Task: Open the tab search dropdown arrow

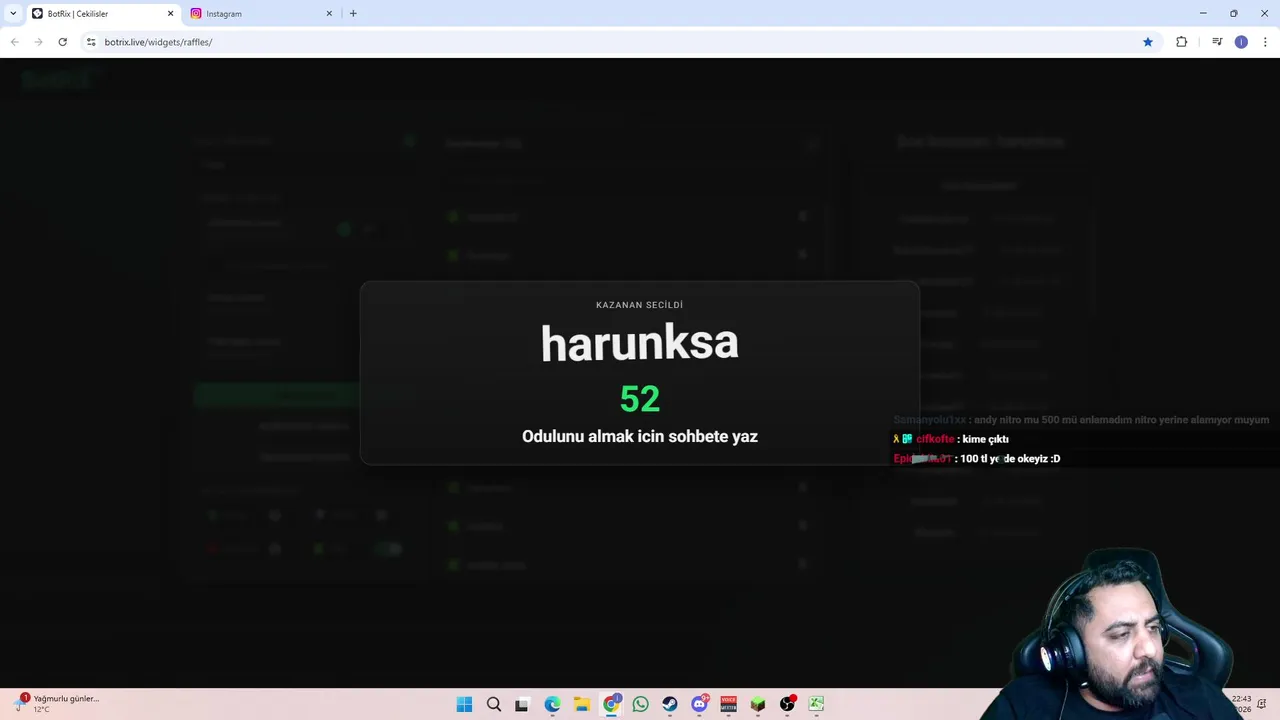Action: pos(13,14)
